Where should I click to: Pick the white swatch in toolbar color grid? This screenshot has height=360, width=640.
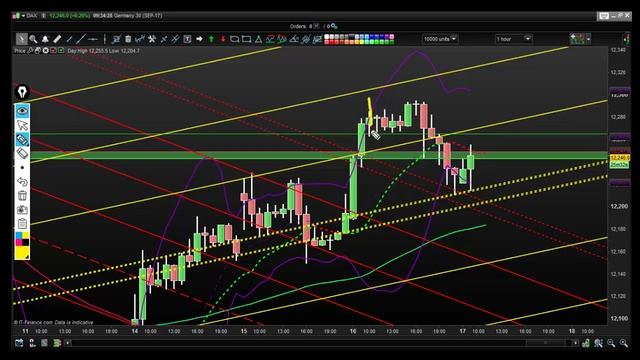327,36
